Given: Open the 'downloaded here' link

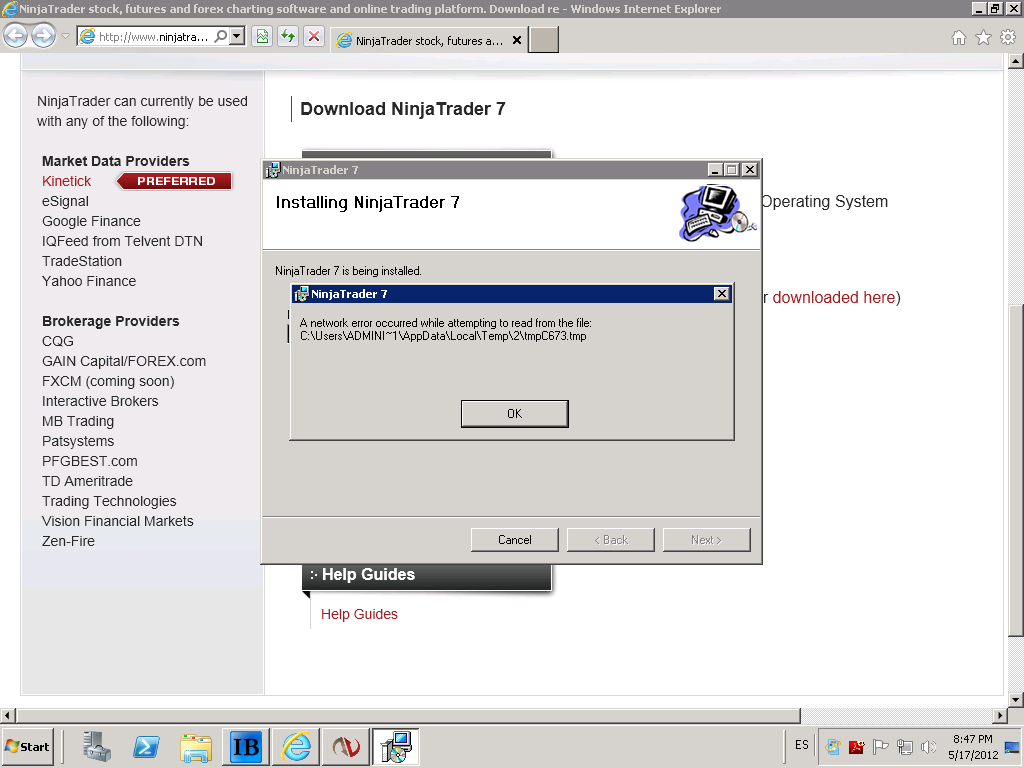Looking at the screenshot, I should point(833,298).
